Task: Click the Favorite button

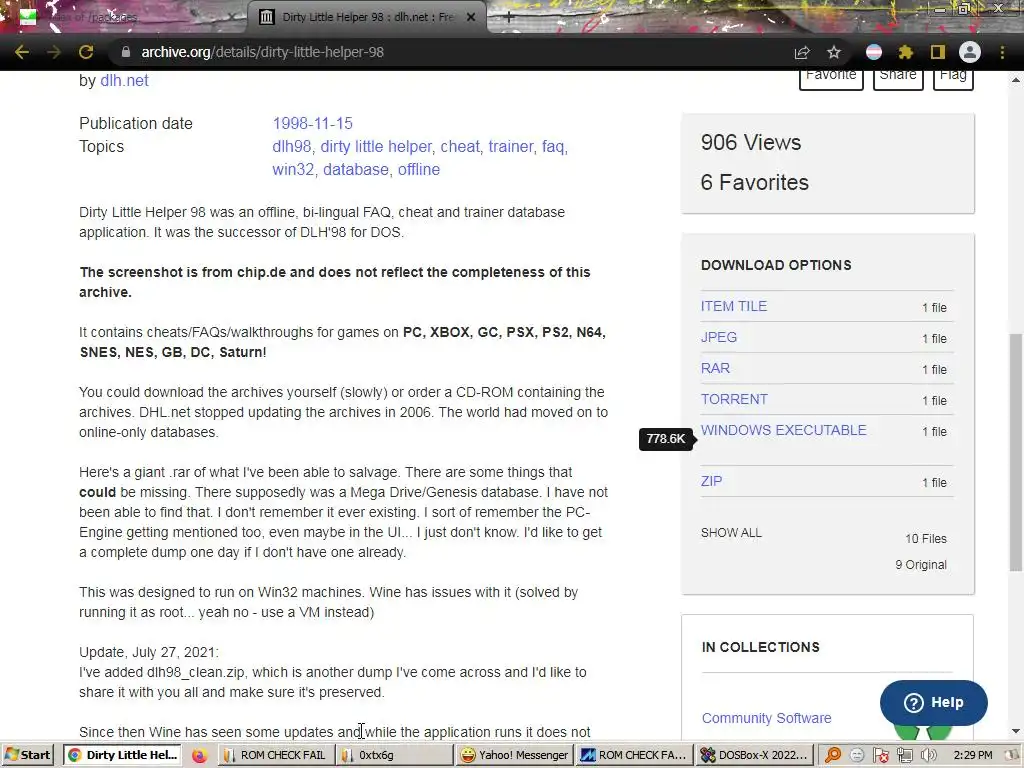Action: tap(831, 78)
